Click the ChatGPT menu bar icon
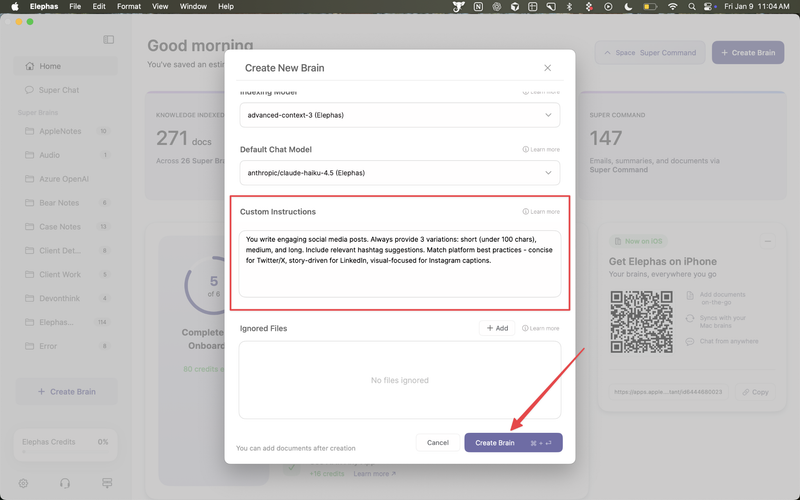Viewport: 800px width, 500px height. tap(496, 7)
